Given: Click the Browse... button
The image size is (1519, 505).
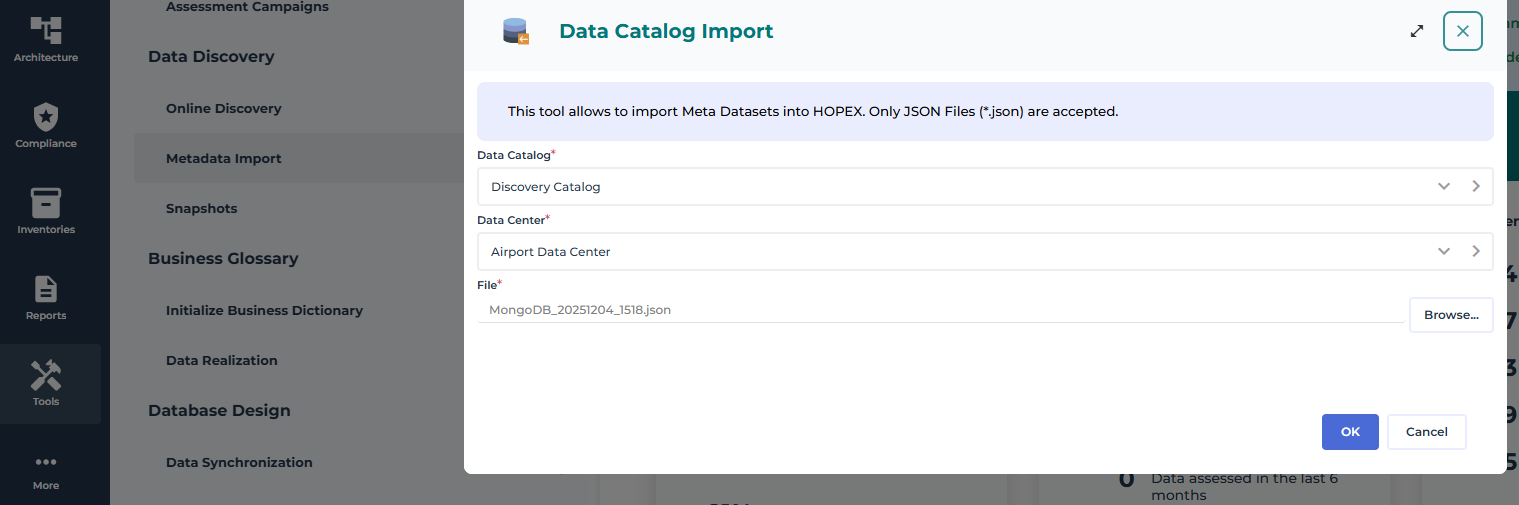Looking at the screenshot, I should click(x=1450, y=314).
